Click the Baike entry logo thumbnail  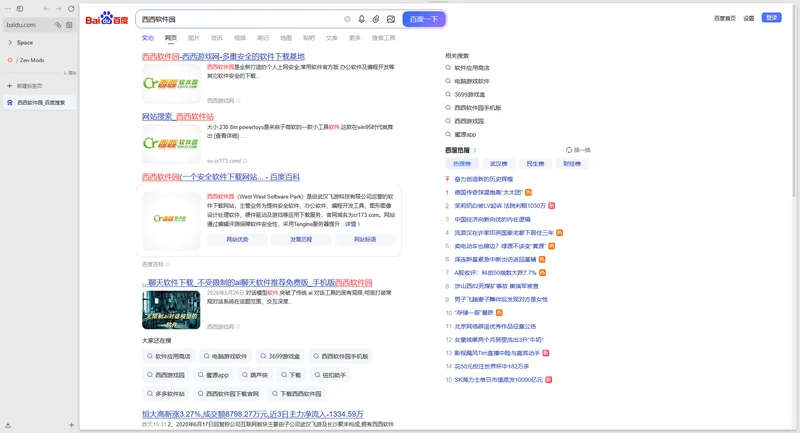pos(171,221)
